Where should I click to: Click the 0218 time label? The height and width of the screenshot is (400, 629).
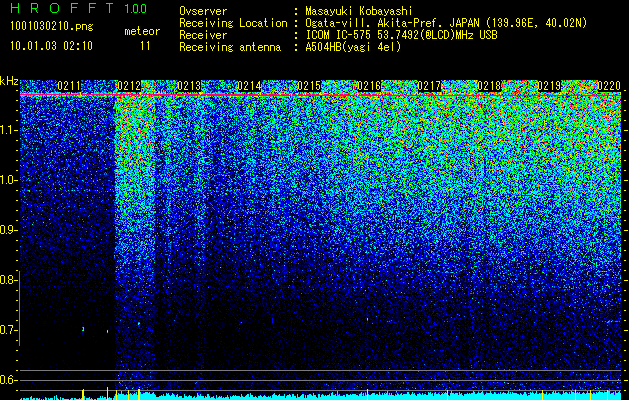pyautogui.click(x=489, y=86)
